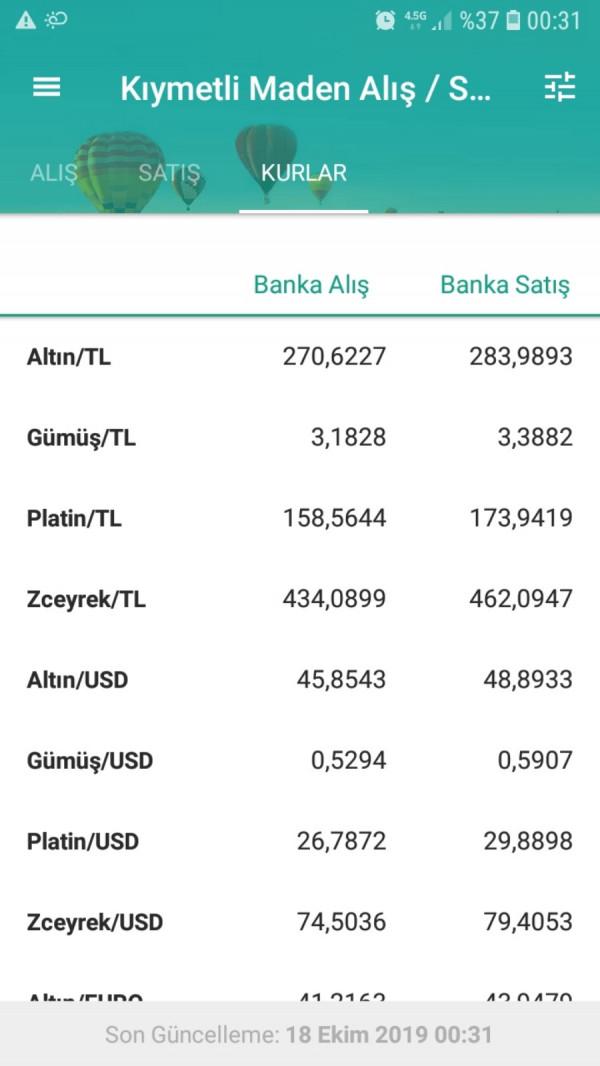This screenshot has width=600, height=1066.
Task: Tap the signal strength status icon
Action: tap(441, 21)
